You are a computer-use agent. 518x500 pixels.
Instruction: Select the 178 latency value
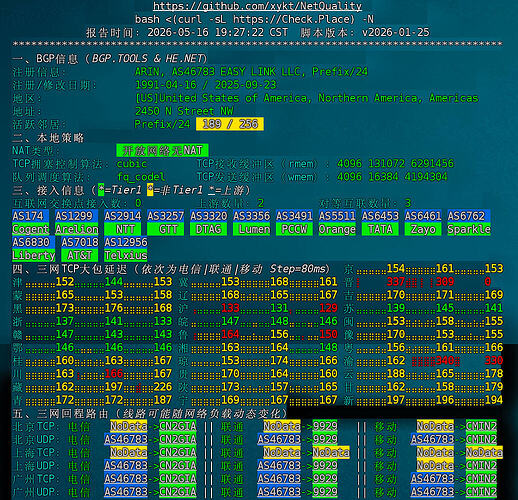[494, 374]
